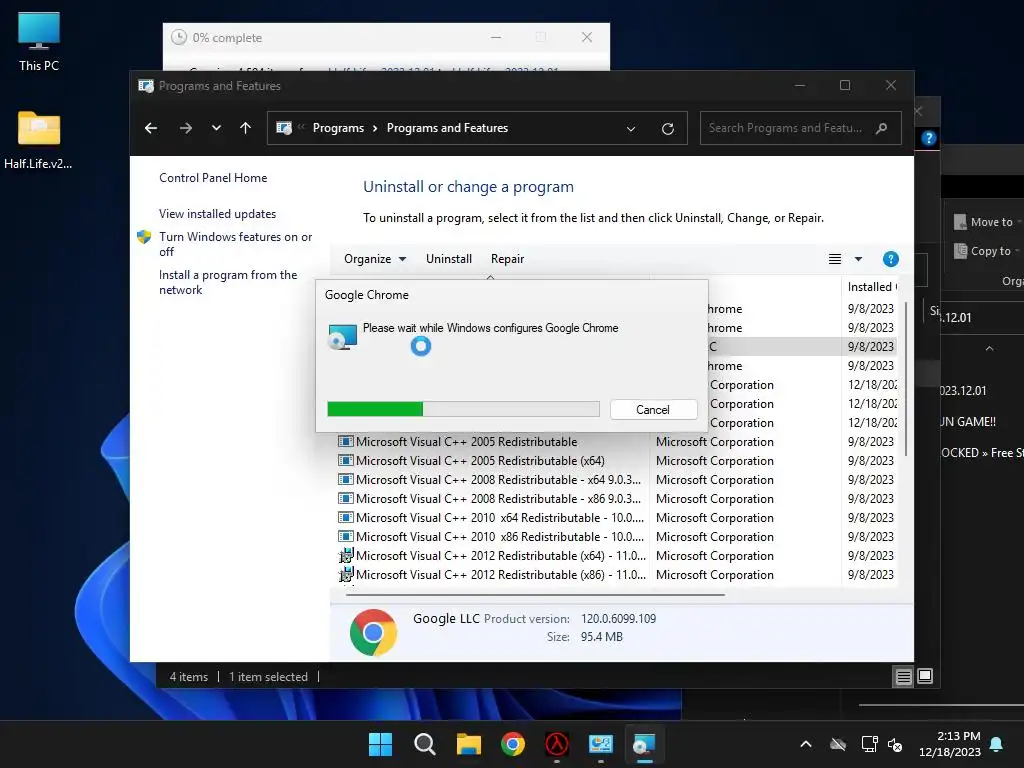Refresh the Programs and Features list
Image resolution: width=1024 pixels, height=768 pixels.
[x=667, y=129]
